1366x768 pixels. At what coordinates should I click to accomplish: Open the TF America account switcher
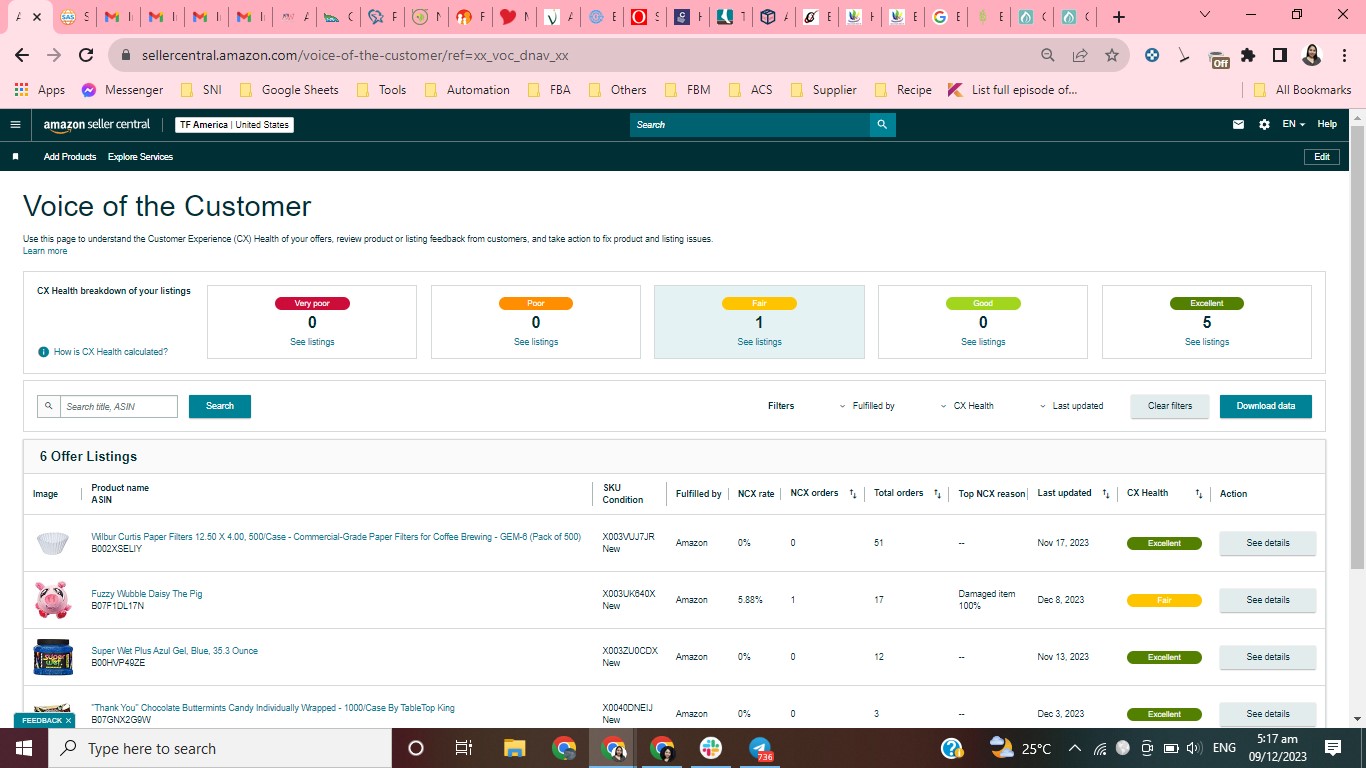234,125
